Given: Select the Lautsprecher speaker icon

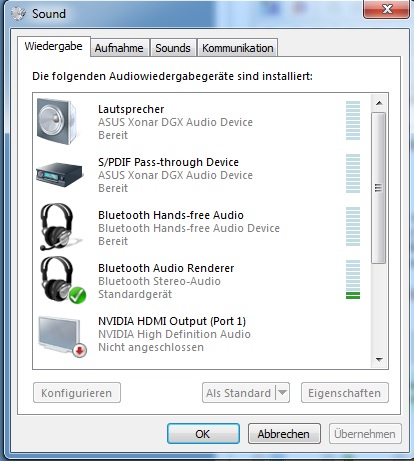Looking at the screenshot, I should click(x=58, y=121).
